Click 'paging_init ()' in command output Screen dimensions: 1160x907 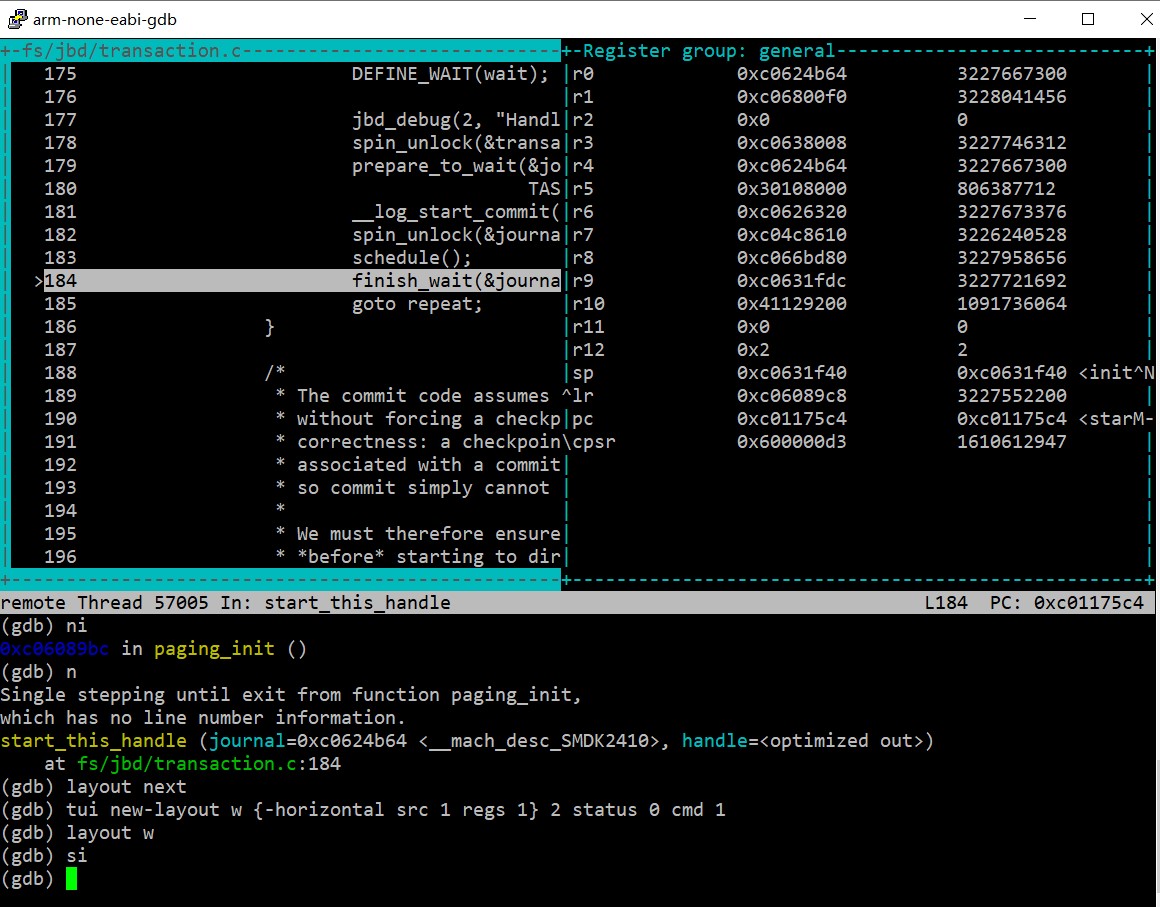(x=230, y=648)
